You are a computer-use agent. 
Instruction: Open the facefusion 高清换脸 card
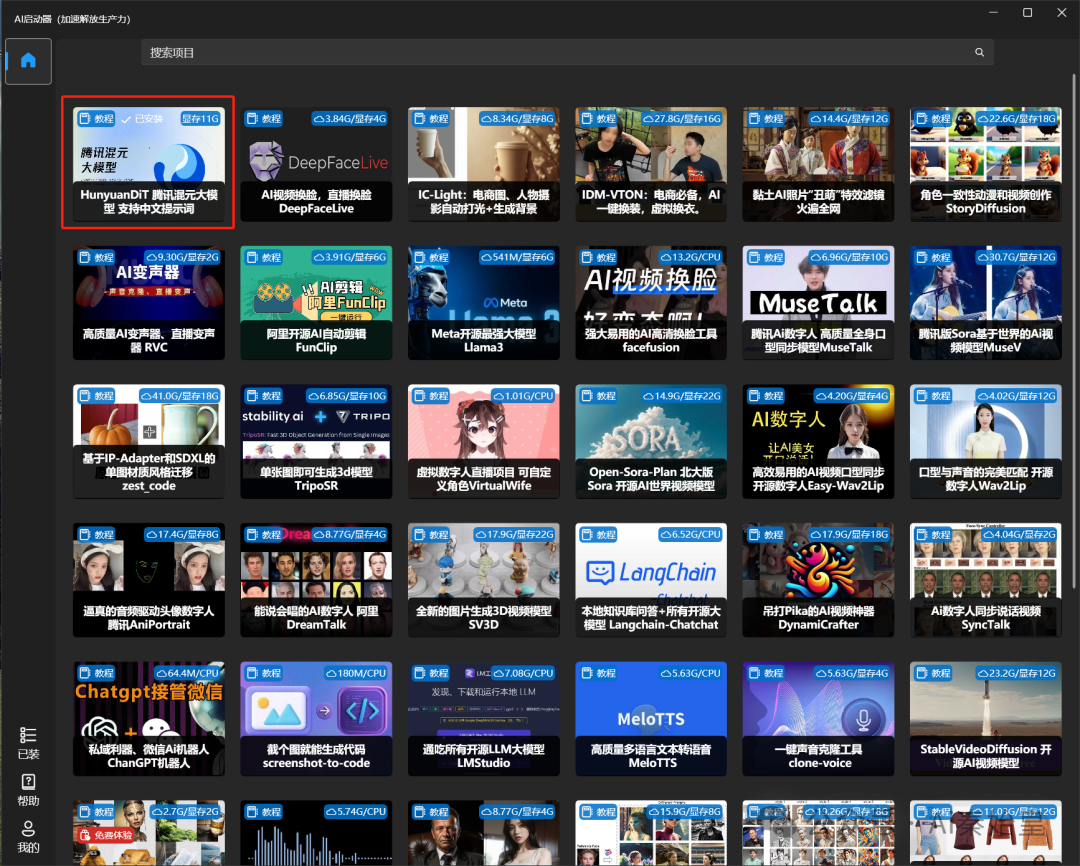[651, 302]
